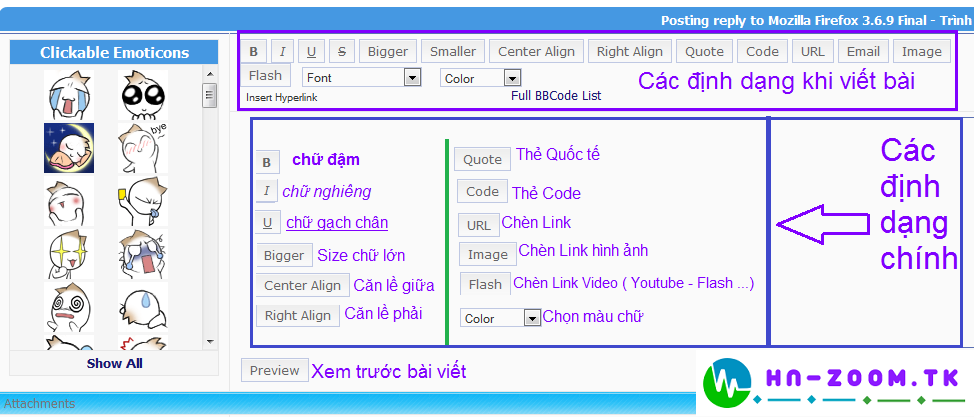Insert a Code tag from the top toolbar
This screenshot has height=417, width=974.
pos(763,52)
